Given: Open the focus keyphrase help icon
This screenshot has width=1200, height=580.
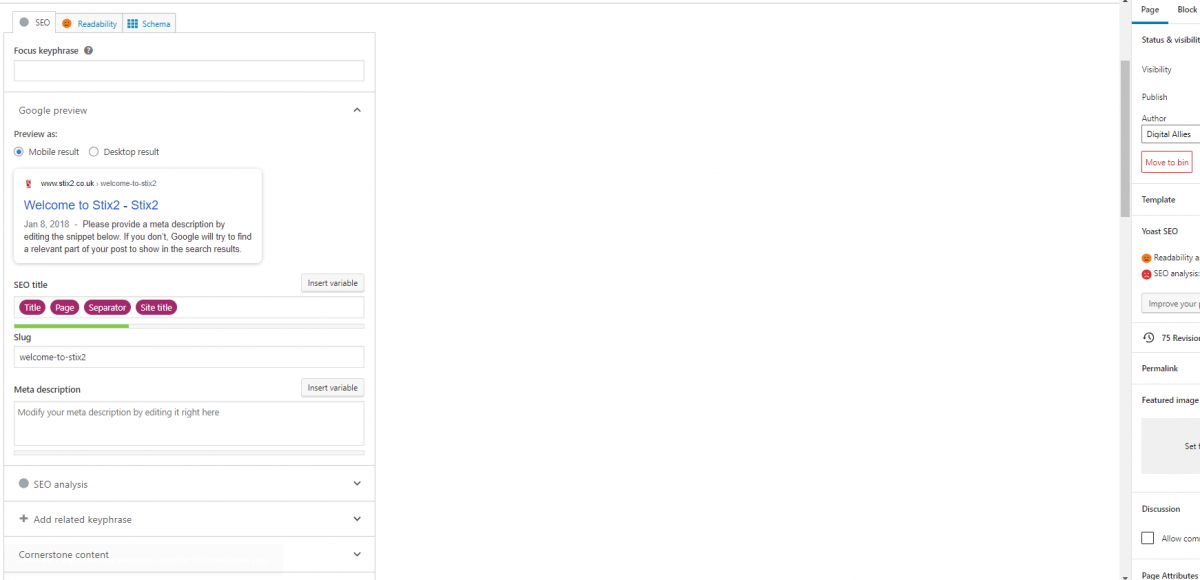Looking at the screenshot, I should coord(89,50).
